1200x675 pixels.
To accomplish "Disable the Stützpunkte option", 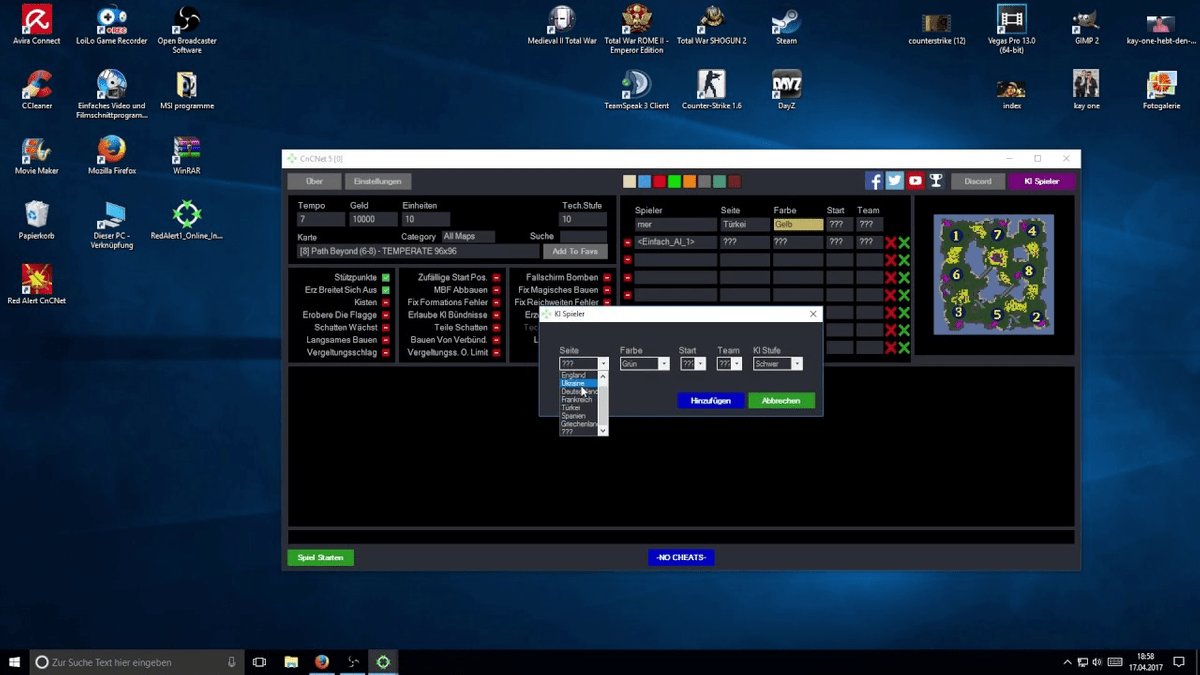I will pos(384,276).
